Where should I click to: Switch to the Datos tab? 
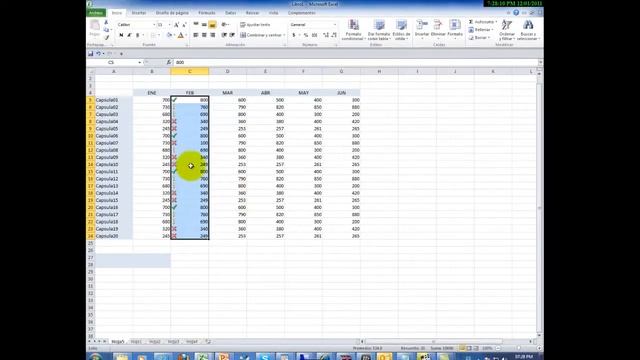click(230, 13)
